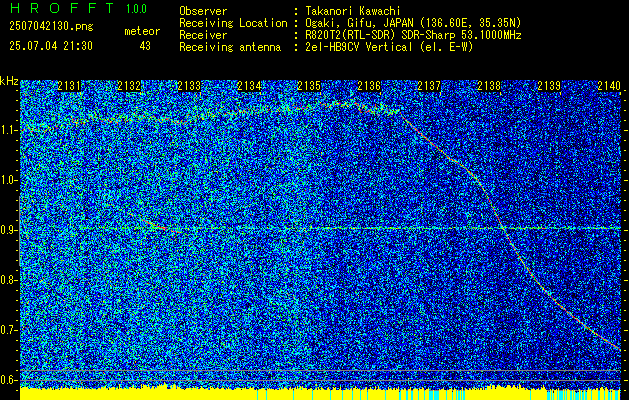Click the 2el-HB9CV Vertical antenna value
Viewport: 629px width, 400px height.
tap(389, 47)
